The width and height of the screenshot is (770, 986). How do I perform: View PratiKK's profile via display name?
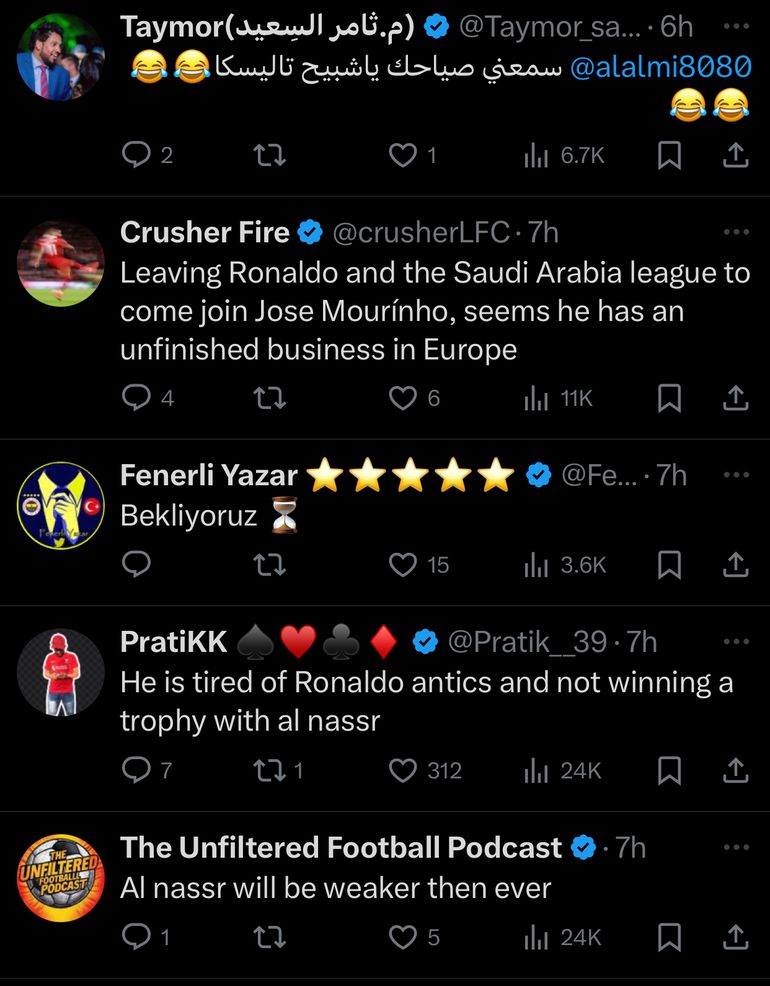point(174,641)
